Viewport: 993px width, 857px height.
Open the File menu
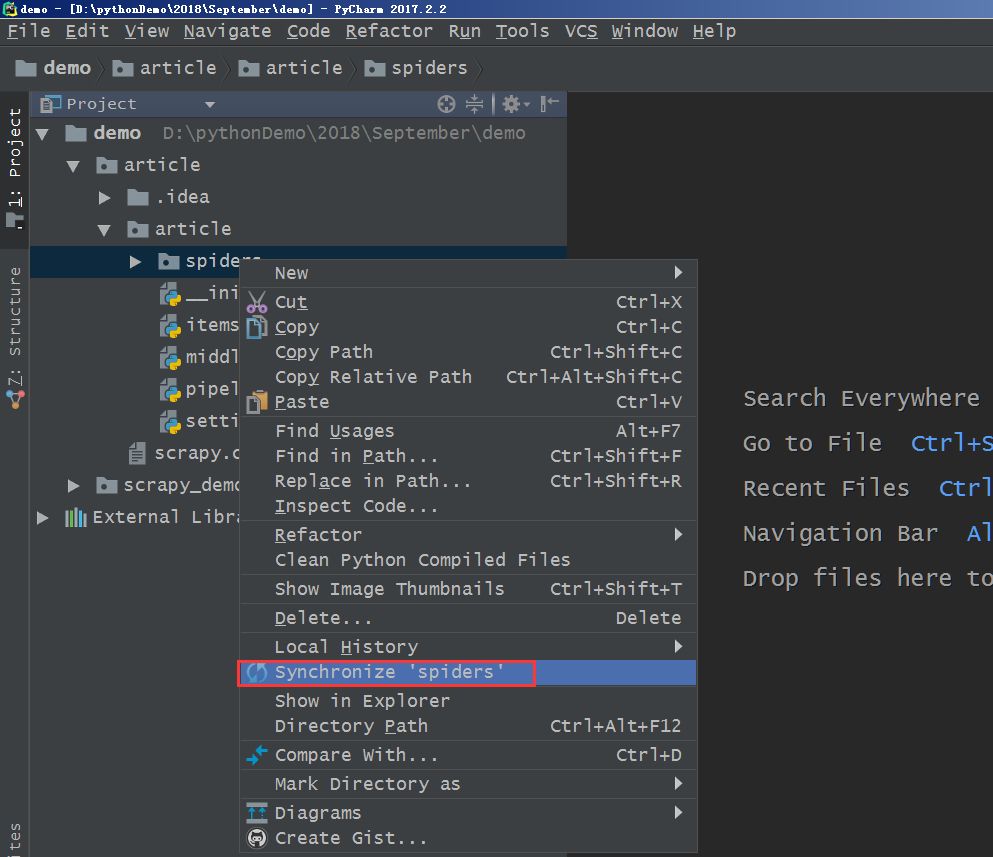pyautogui.click(x=28, y=31)
